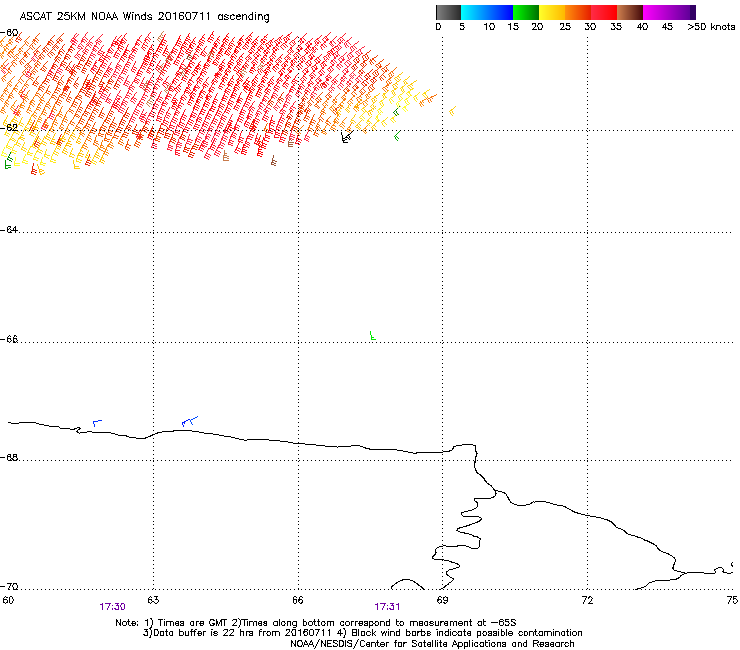This screenshot has height=650, width=740.
Task: Select the blue wind barb with two flags above coastline
Action: [x=190, y=421]
